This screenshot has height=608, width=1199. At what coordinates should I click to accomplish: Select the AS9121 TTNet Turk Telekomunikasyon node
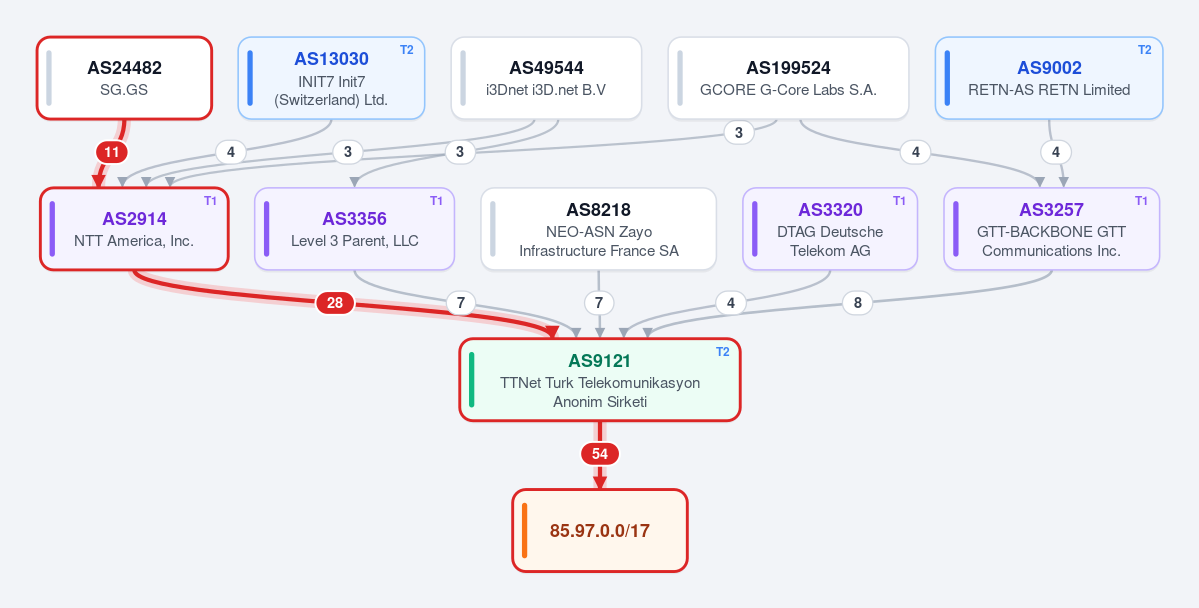[x=600, y=379]
